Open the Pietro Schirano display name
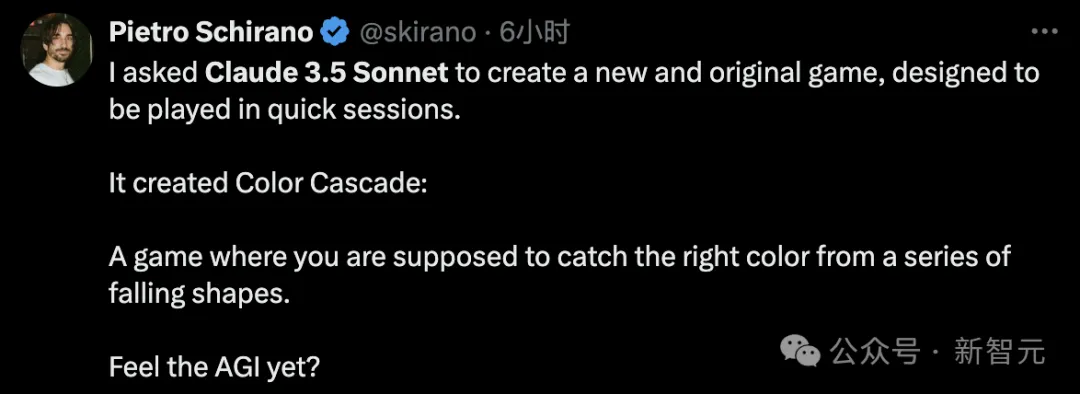Viewport: 1080px width, 394px height. (x=211, y=32)
